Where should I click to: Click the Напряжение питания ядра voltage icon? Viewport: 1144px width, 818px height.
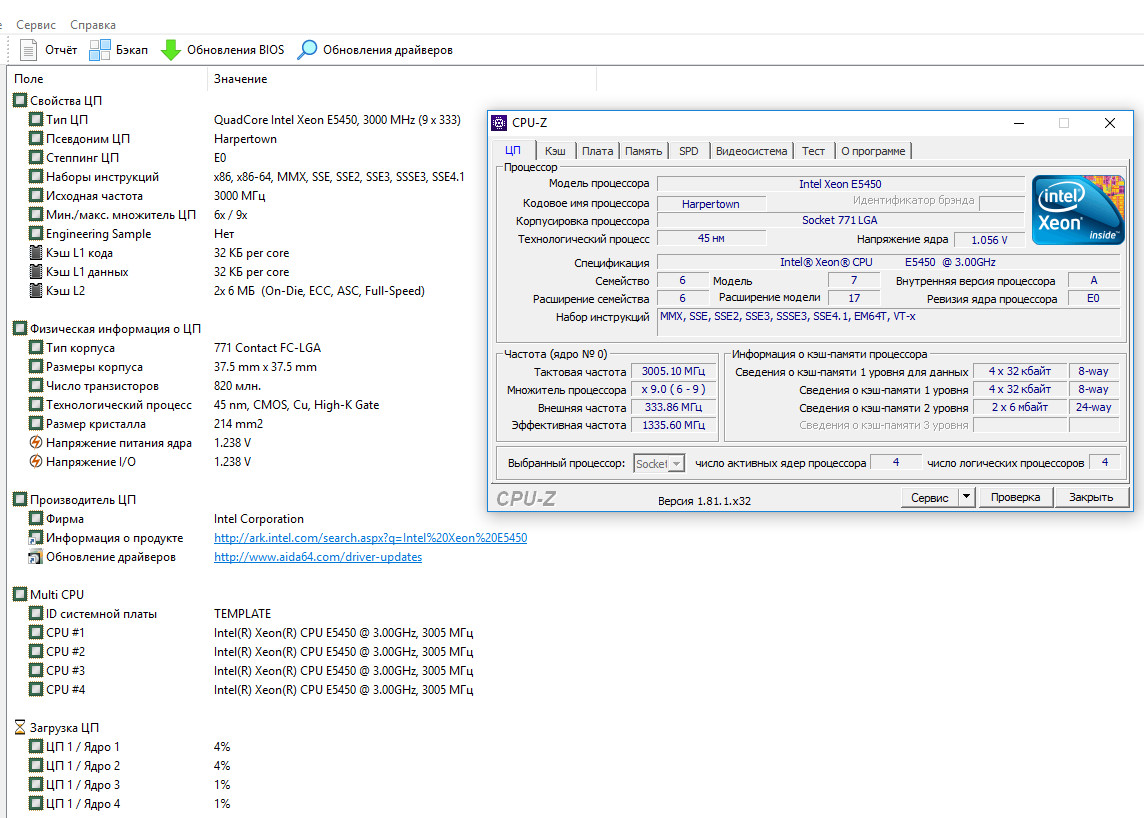pyautogui.click(x=36, y=443)
